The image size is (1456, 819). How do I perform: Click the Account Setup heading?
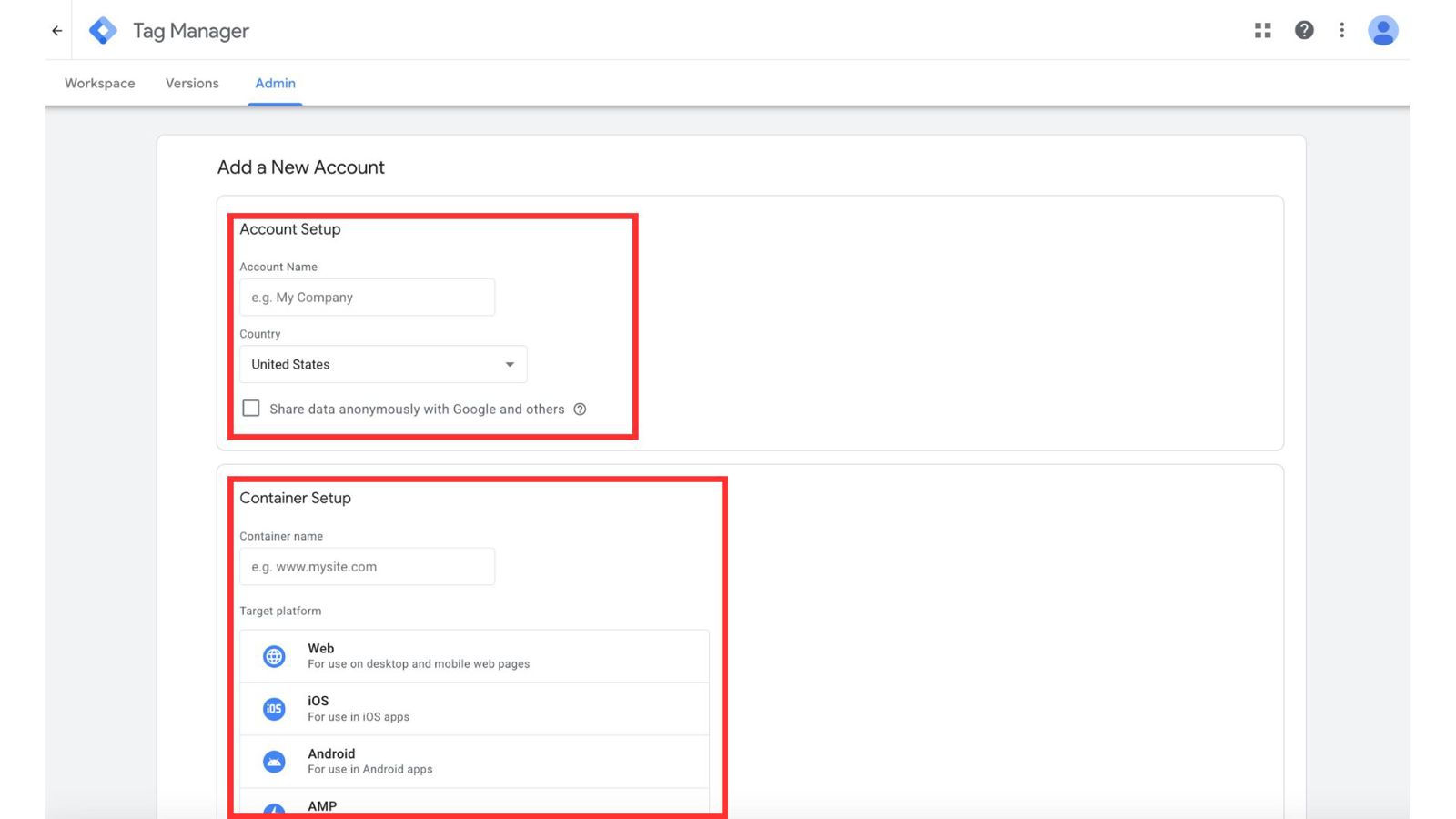pyautogui.click(x=290, y=229)
